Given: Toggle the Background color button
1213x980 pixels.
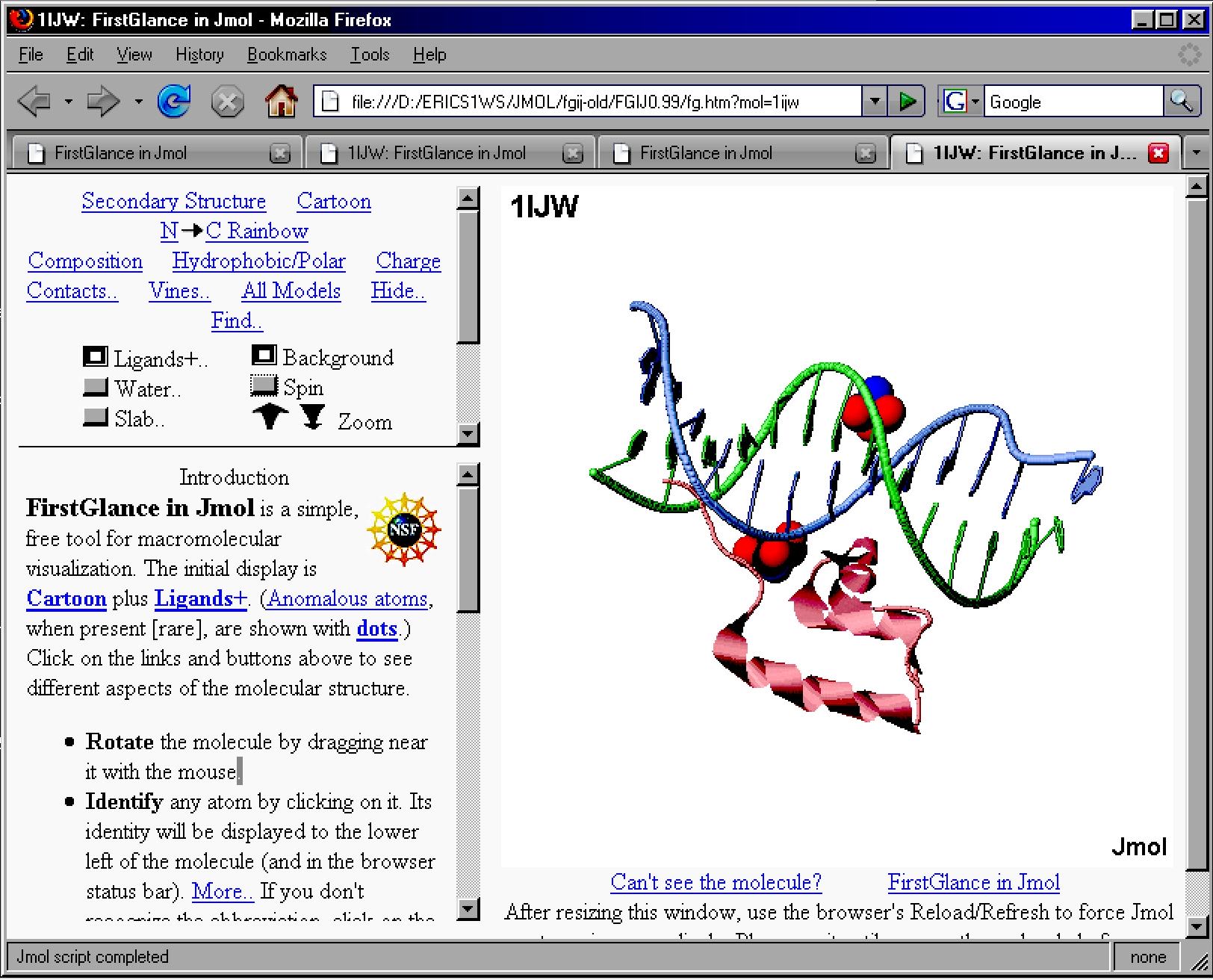Looking at the screenshot, I should click(x=264, y=355).
